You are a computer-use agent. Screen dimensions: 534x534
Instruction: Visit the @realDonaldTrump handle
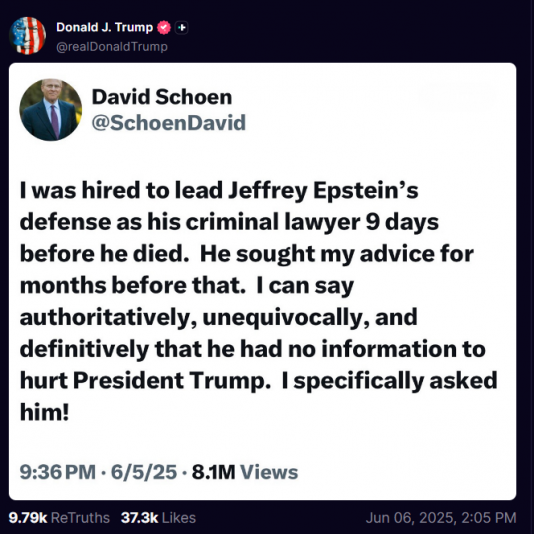click(x=112, y=47)
